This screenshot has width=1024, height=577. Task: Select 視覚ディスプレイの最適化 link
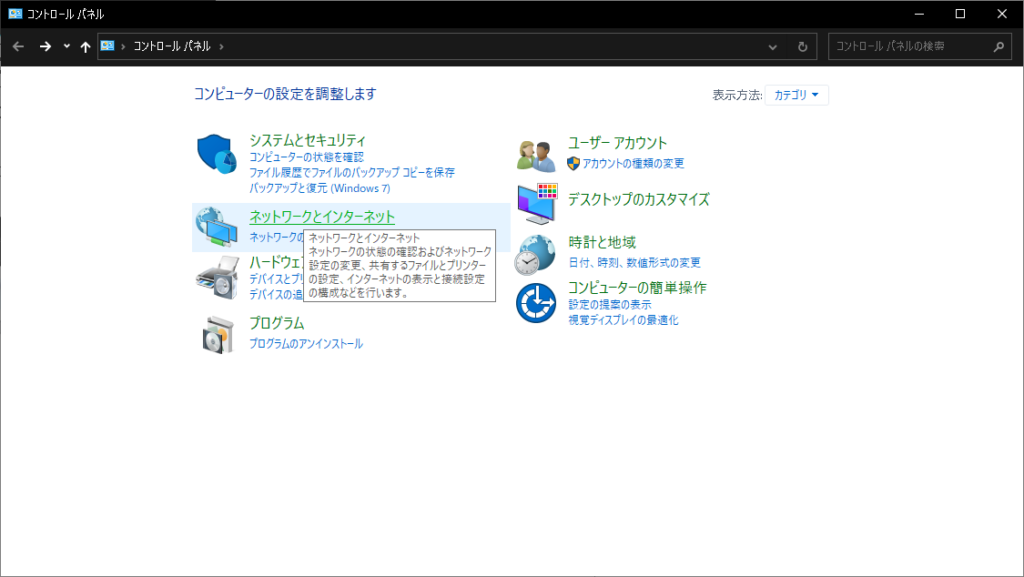pos(623,320)
